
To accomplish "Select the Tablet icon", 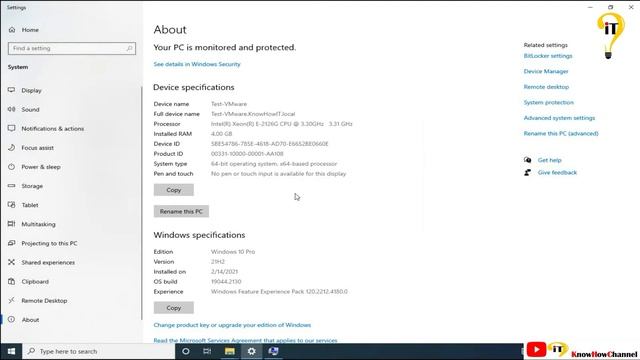I will [x=11, y=205].
